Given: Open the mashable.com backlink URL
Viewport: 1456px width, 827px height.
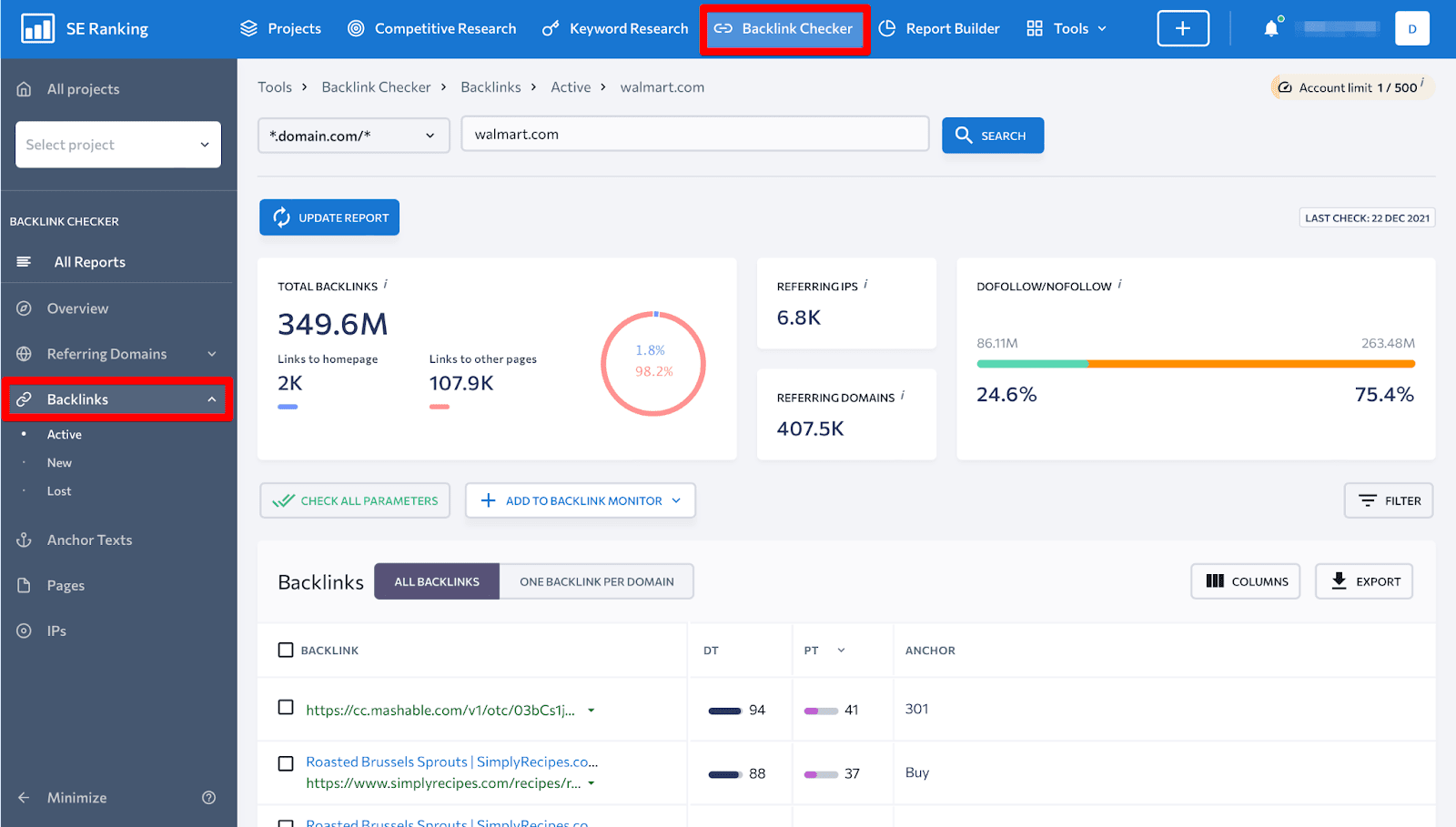Looking at the screenshot, I should pyautogui.click(x=440, y=711).
